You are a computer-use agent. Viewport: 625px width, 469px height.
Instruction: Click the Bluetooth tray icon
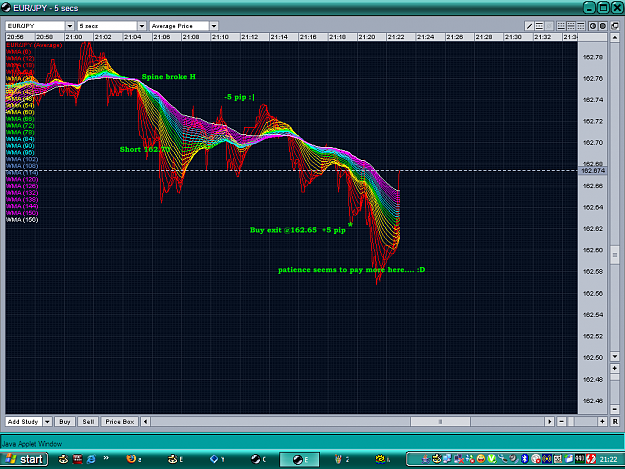pyautogui.click(x=525, y=459)
